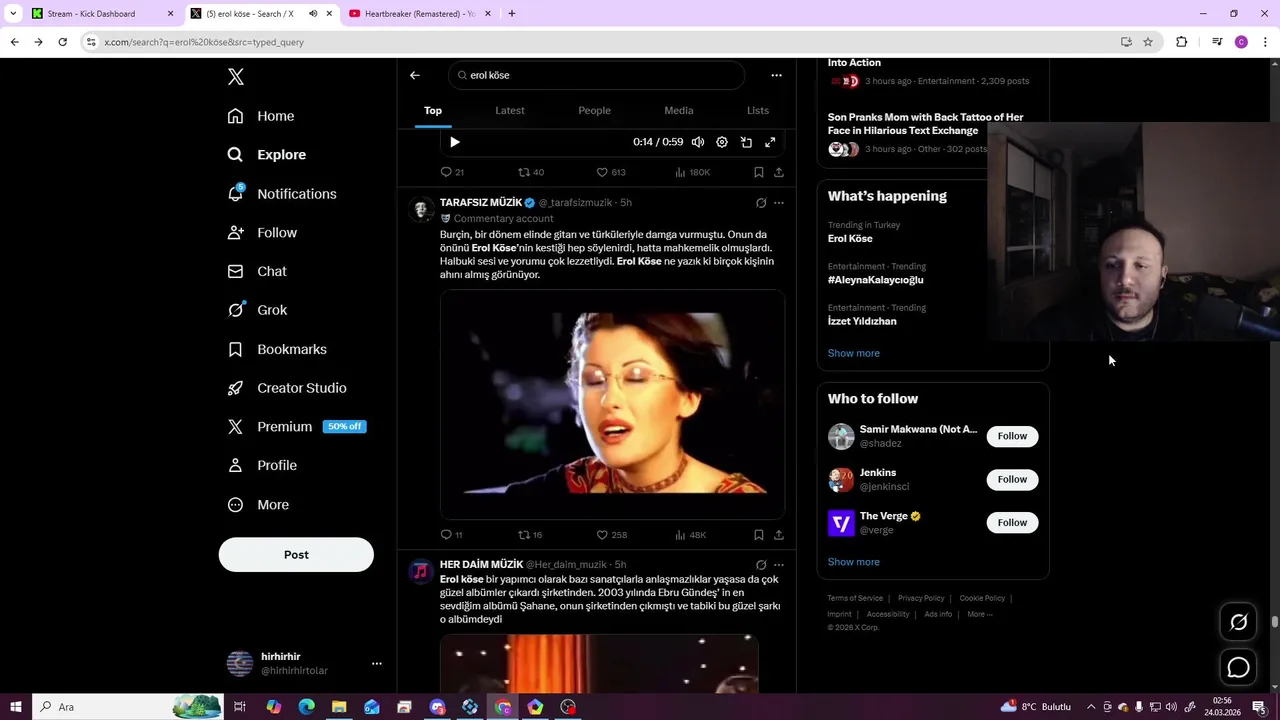This screenshot has height=720, width=1280.
Task: Show more under What's happening
Action: click(x=854, y=353)
